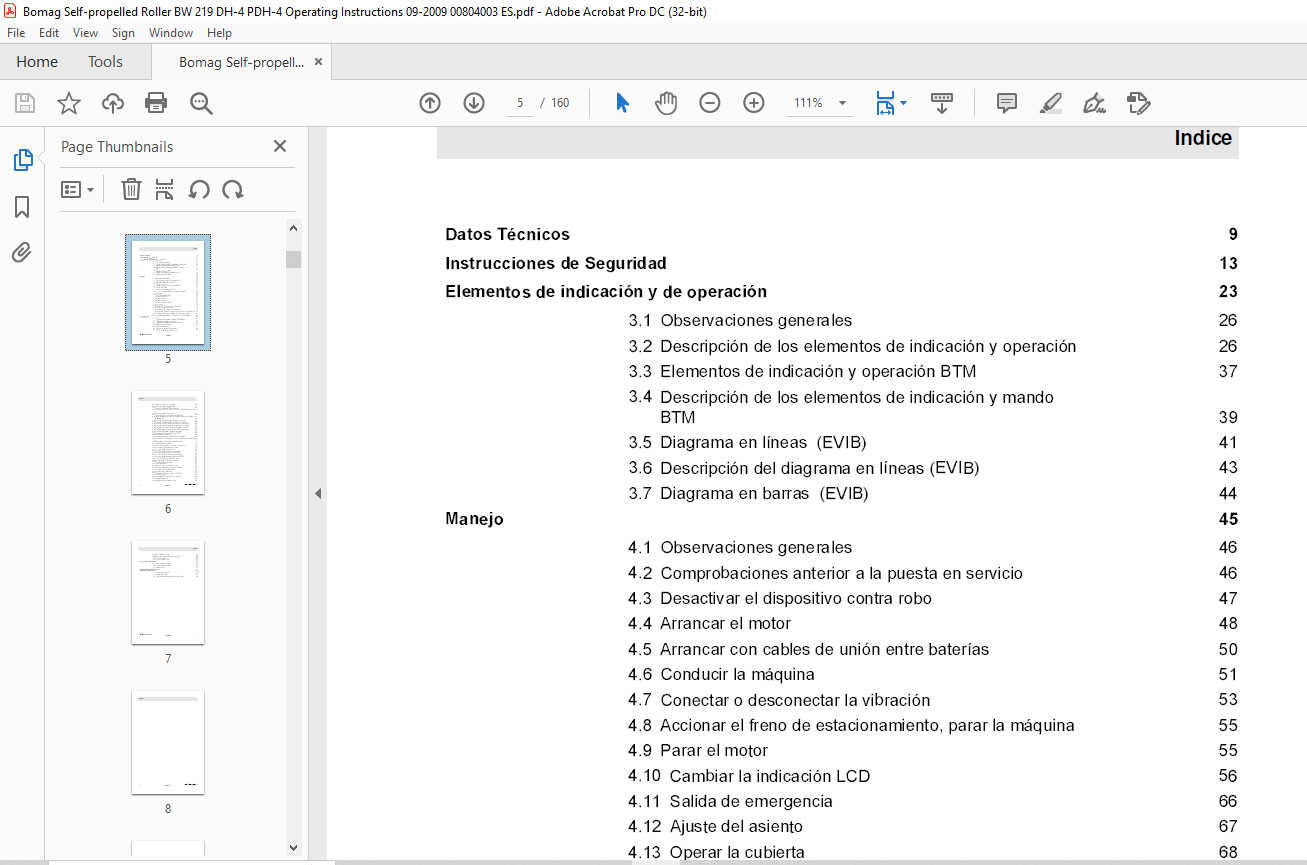Open the Attachments paperclip panel

tap(22, 252)
